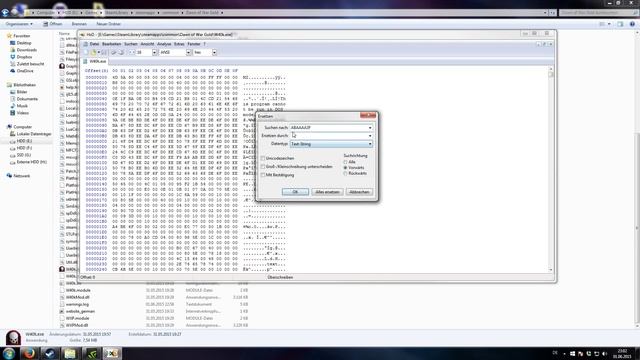
Task: Click the Explorer back navigation arrow
Action: 6,12
